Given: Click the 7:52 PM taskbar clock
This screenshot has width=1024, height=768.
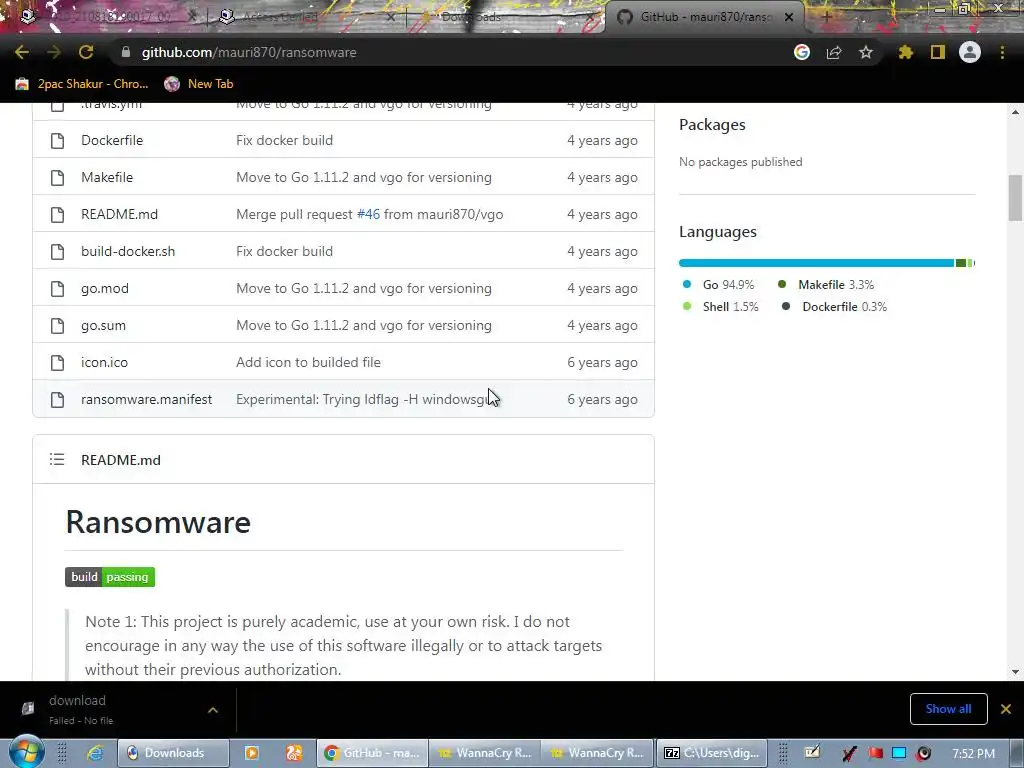Looking at the screenshot, I should pyautogui.click(x=973, y=754).
